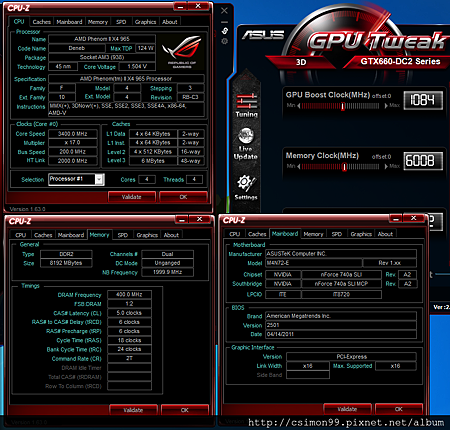Screen dimensions: 450x430
Task: Click the DRAM Frequency value 400.0 MHz
Action: pos(129,295)
